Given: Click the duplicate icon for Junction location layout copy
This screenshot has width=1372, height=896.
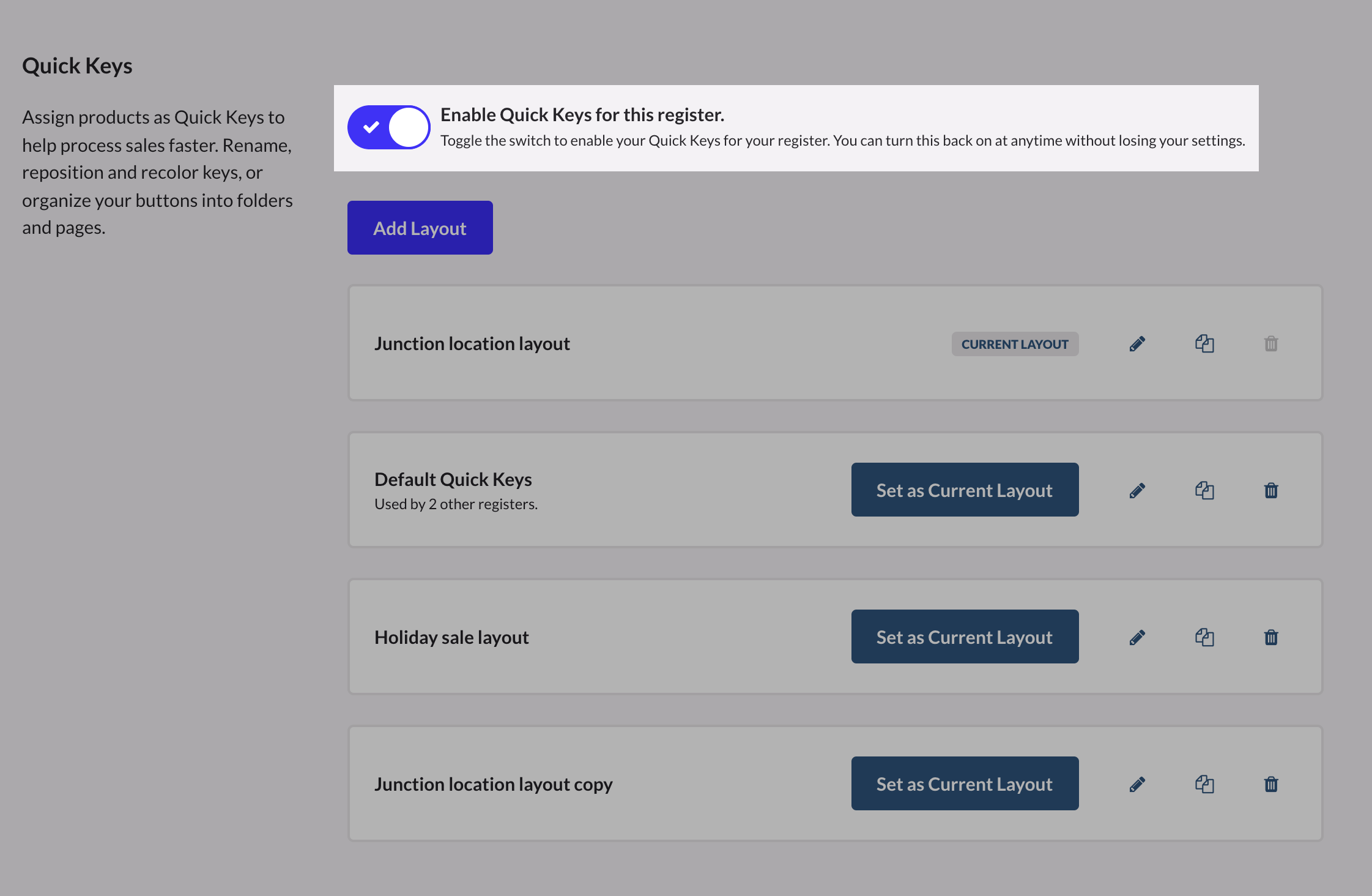Looking at the screenshot, I should tap(1205, 783).
